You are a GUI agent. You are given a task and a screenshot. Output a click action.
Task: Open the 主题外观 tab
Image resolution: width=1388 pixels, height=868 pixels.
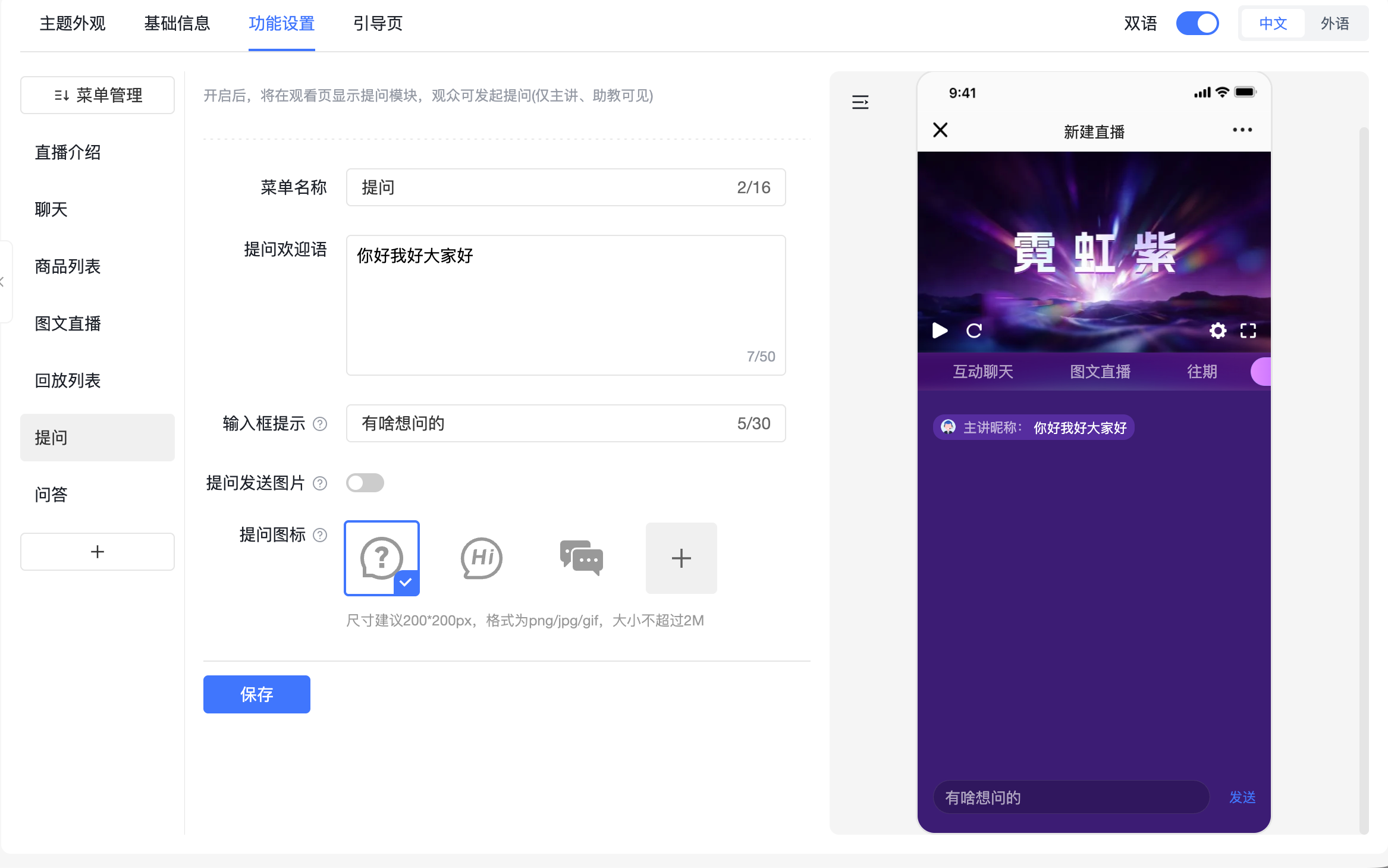click(73, 24)
